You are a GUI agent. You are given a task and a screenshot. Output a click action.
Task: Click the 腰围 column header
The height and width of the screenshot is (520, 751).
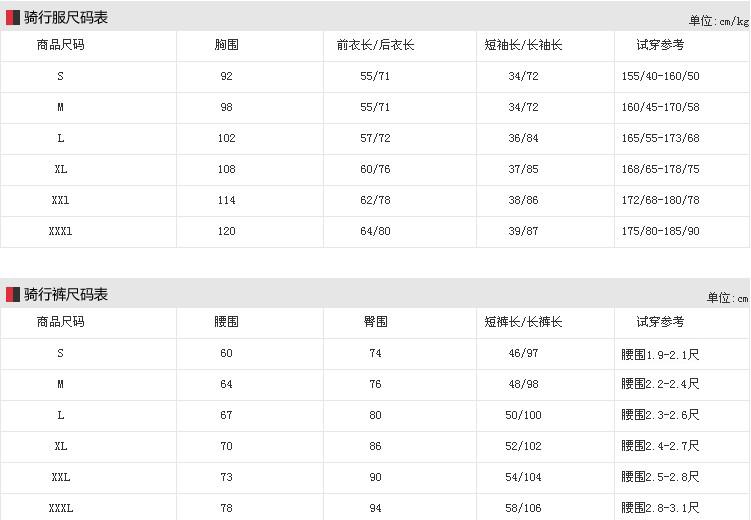227,322
